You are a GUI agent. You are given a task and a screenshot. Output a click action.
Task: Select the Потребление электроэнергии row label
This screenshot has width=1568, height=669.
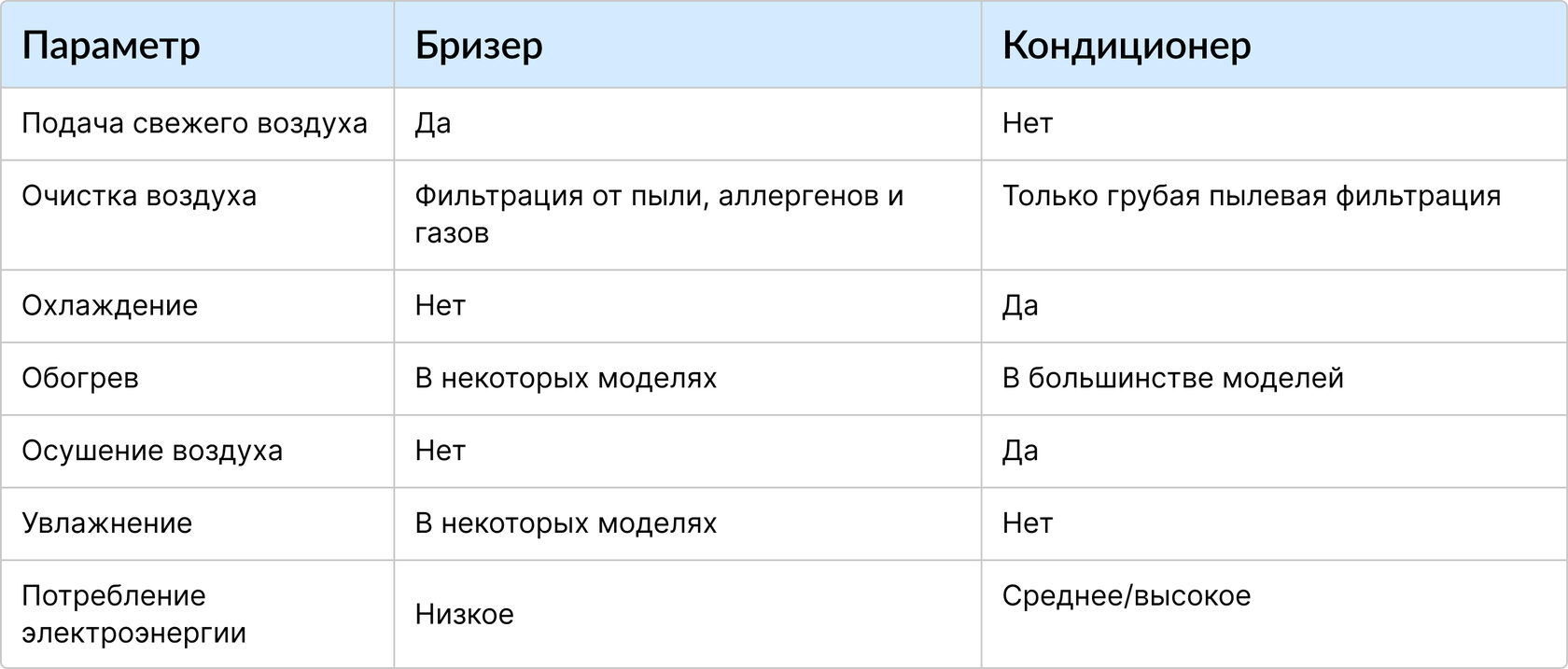point(134,614)
